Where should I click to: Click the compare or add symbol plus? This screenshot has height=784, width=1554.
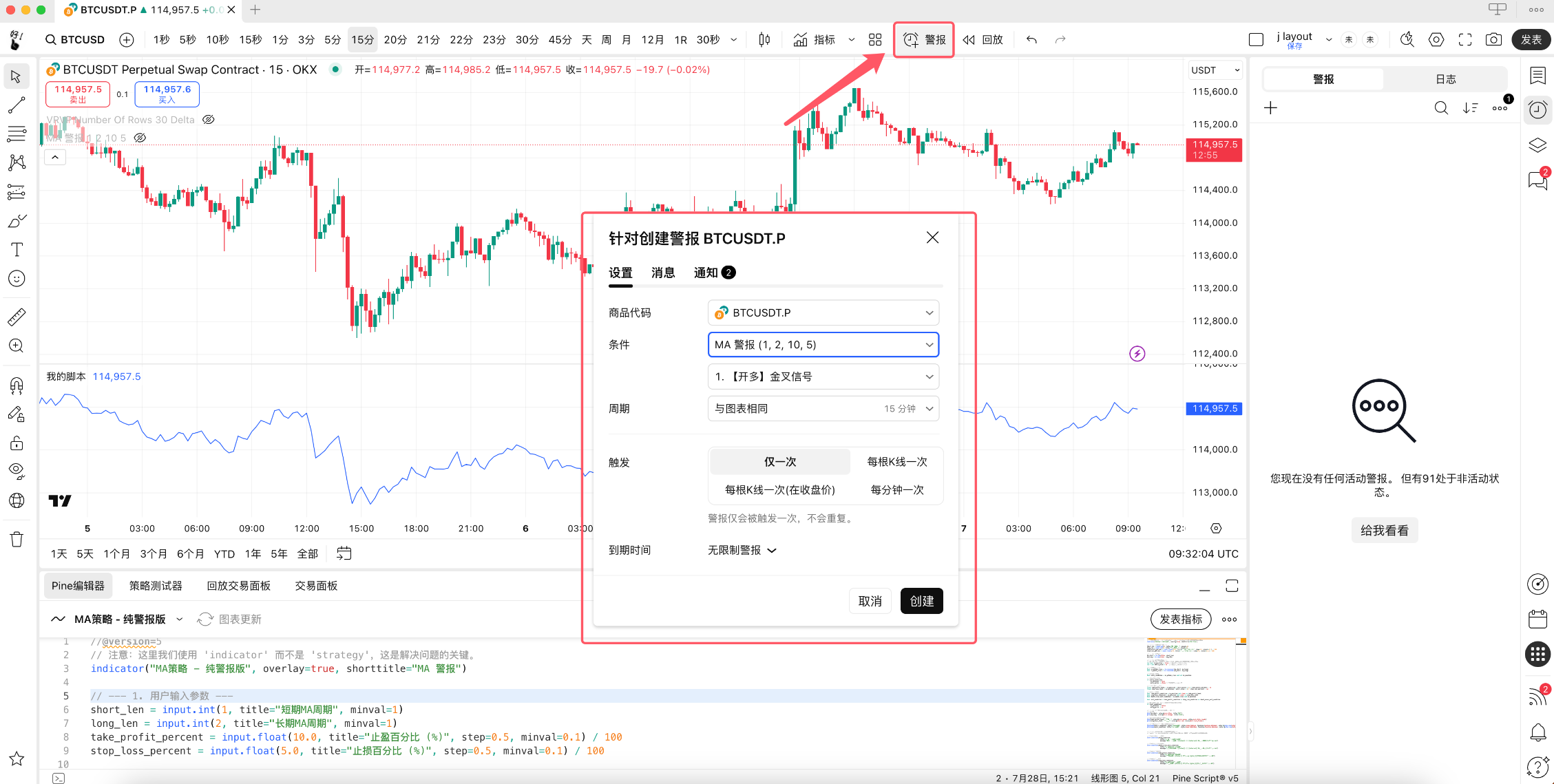click(127, 40)
